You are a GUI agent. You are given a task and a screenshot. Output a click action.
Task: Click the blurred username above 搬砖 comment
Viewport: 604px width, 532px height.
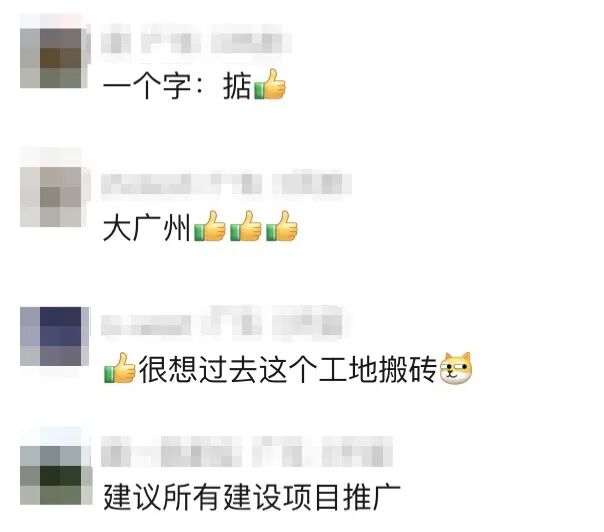coord(221,324)
